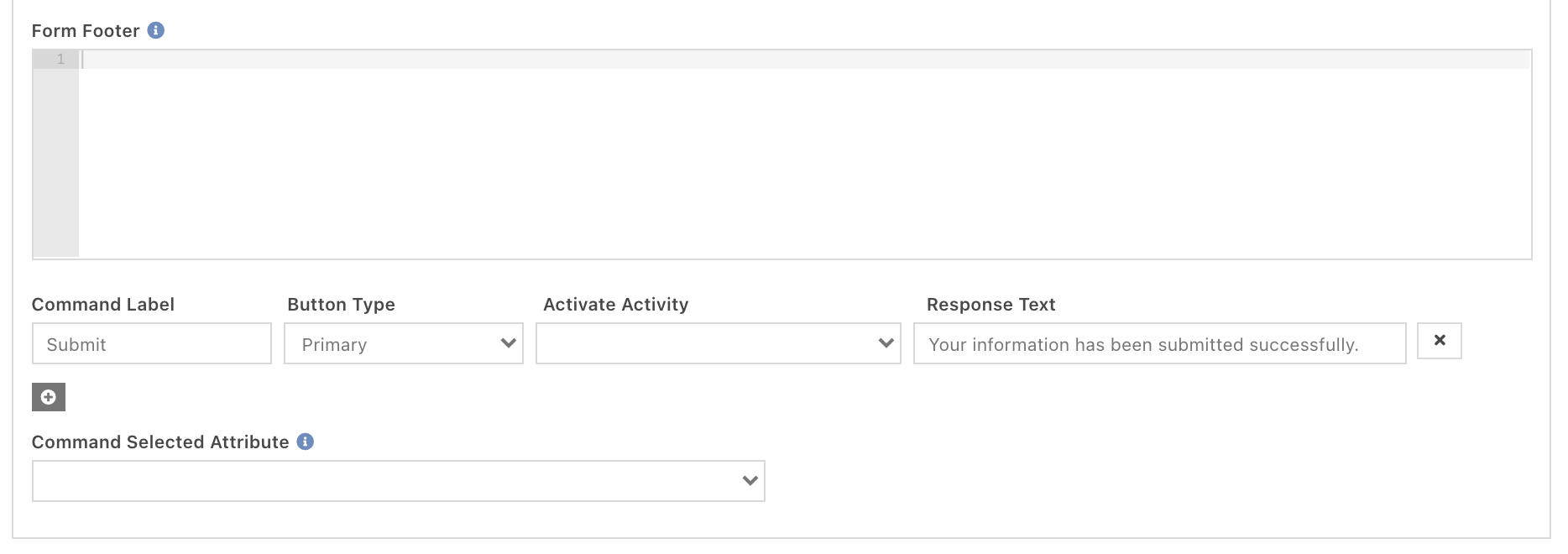The image size is (1568, 554).
Task: Expand the Command Selected Attribute dropdown
Action: 399,481
